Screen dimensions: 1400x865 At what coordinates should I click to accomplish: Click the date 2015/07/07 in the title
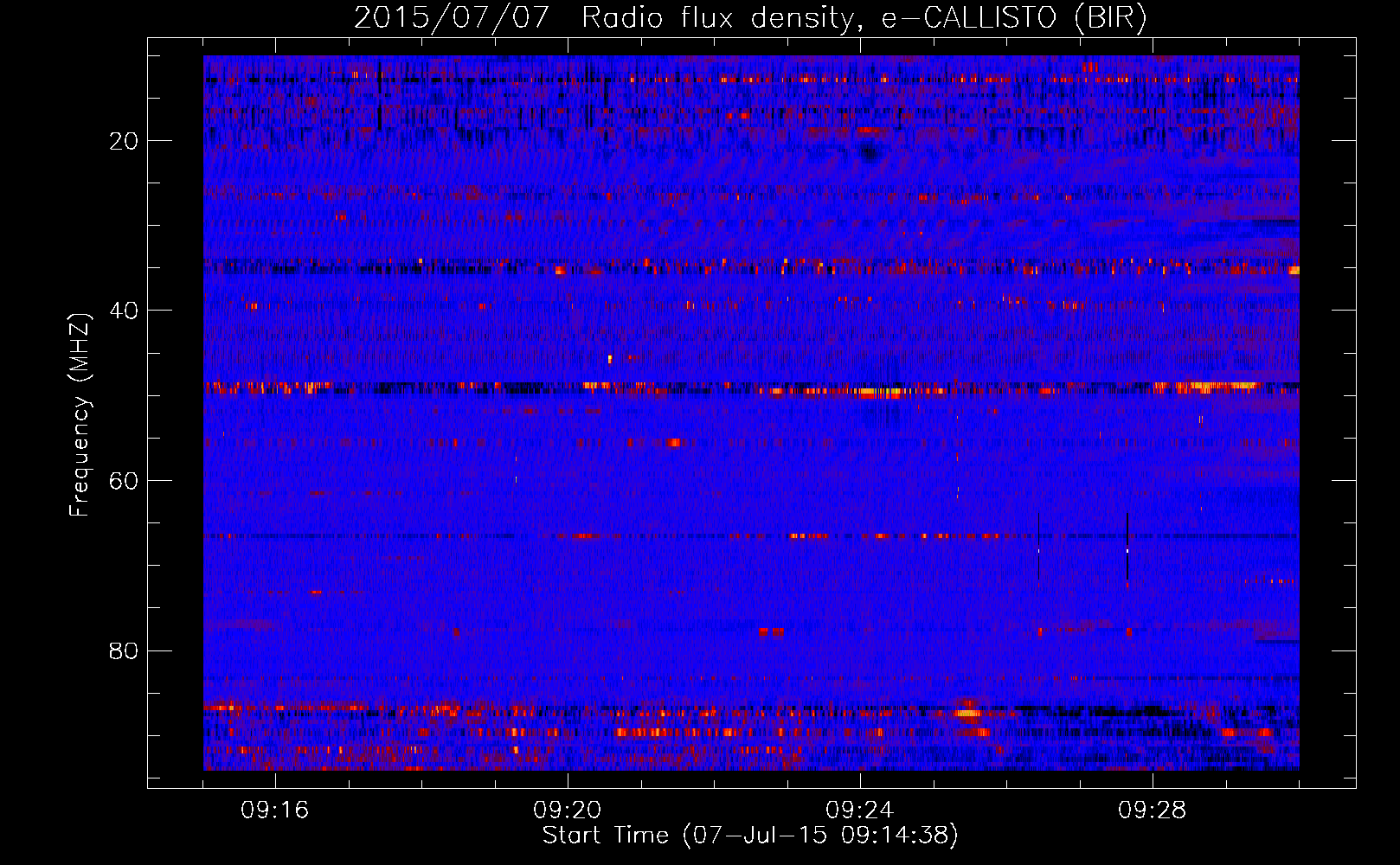point(451,17)
